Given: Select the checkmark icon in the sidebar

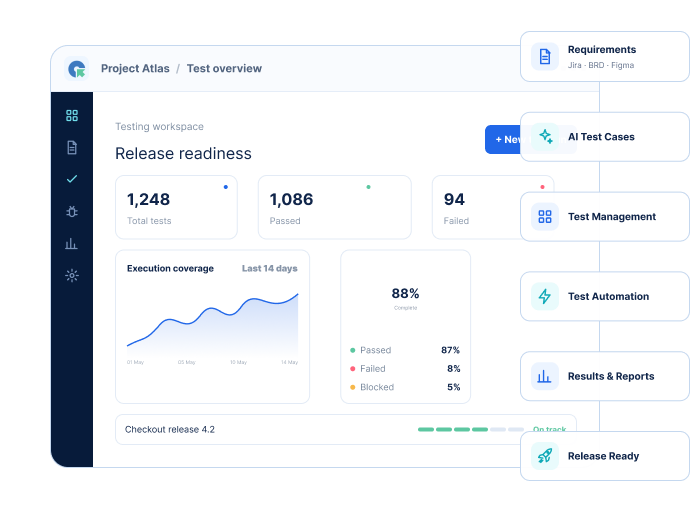Looking at the screenshot, I should pyautogui.click(x=72, y=179).
